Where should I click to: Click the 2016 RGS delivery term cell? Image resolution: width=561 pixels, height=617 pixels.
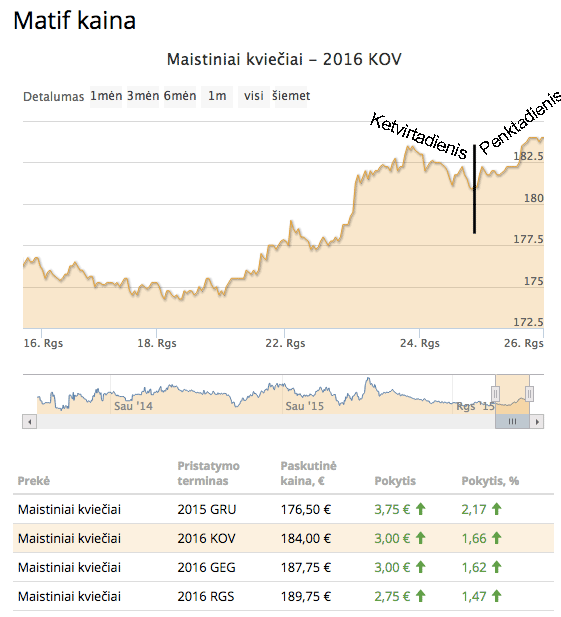click(x=206, y=597)
